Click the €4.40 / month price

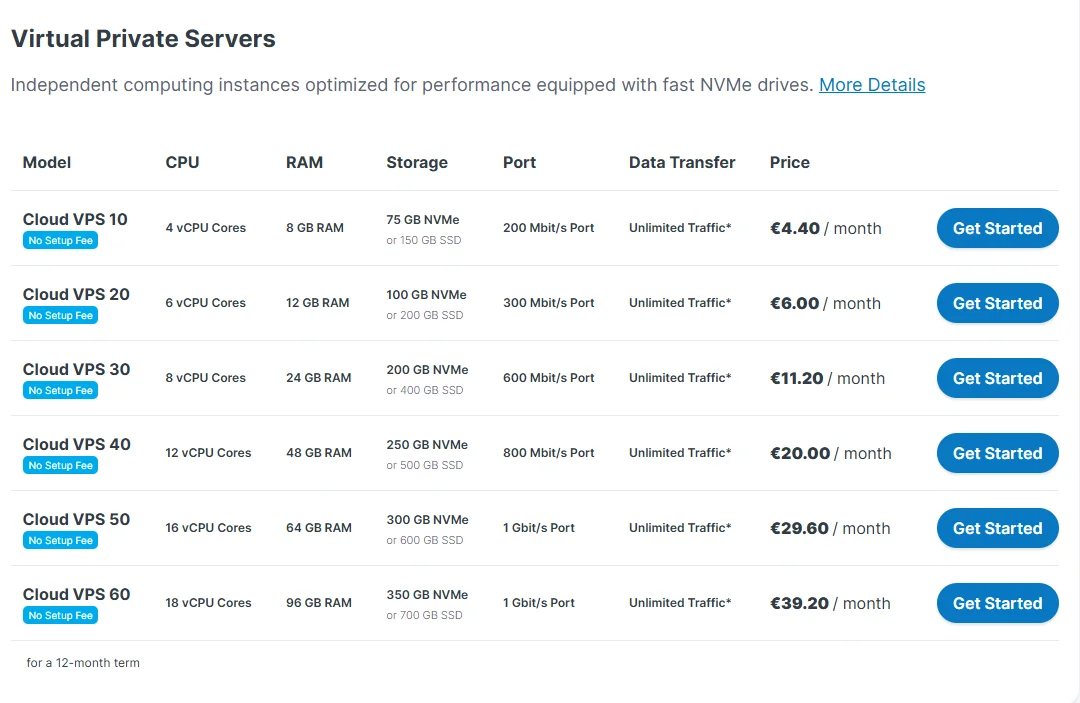(x=825, y=228)
